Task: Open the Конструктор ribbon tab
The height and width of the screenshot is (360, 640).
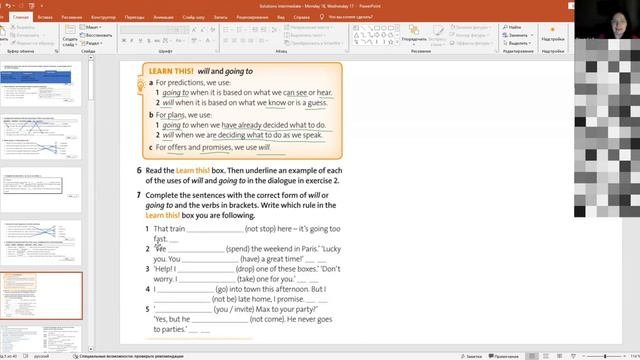Action: tap(103, 17)
